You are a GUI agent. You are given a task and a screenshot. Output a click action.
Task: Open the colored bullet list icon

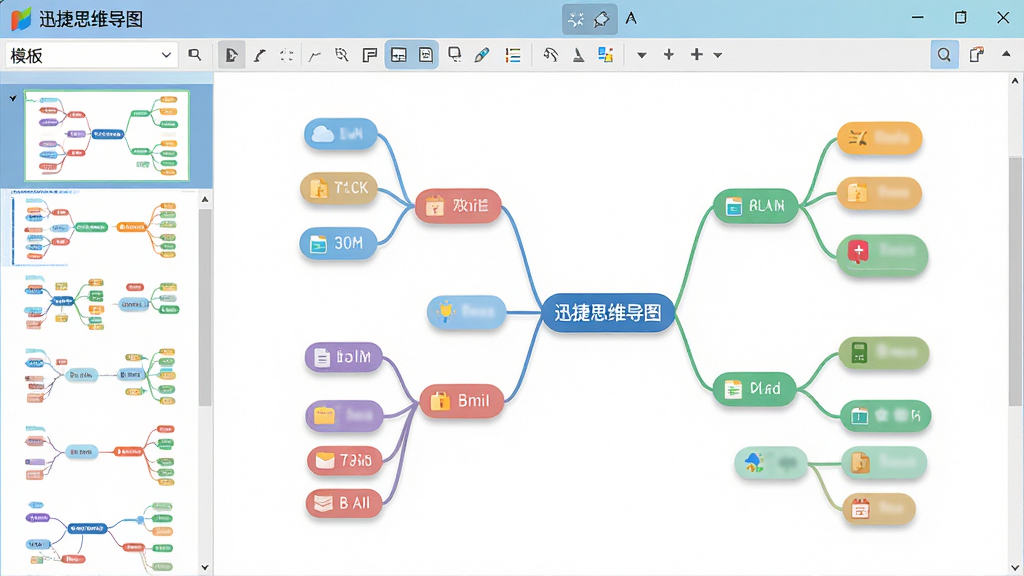pyautogui.click(x=513, y=55)
